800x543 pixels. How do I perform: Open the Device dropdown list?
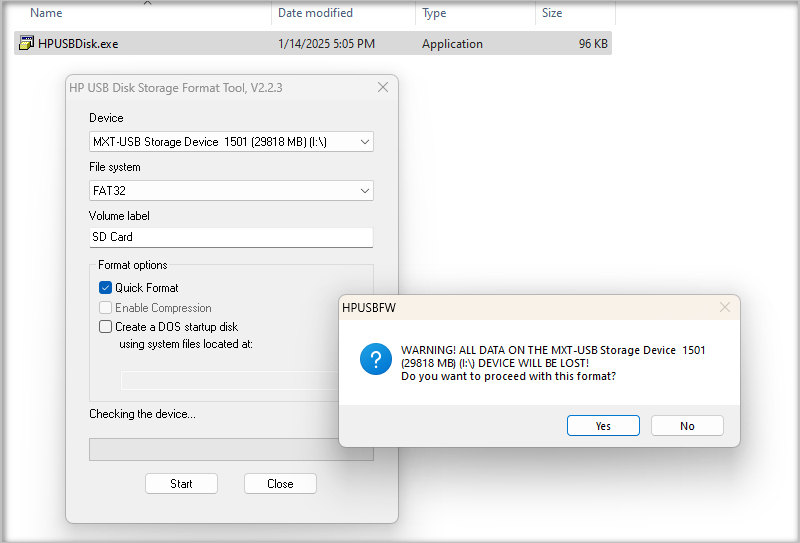[231, 141]
